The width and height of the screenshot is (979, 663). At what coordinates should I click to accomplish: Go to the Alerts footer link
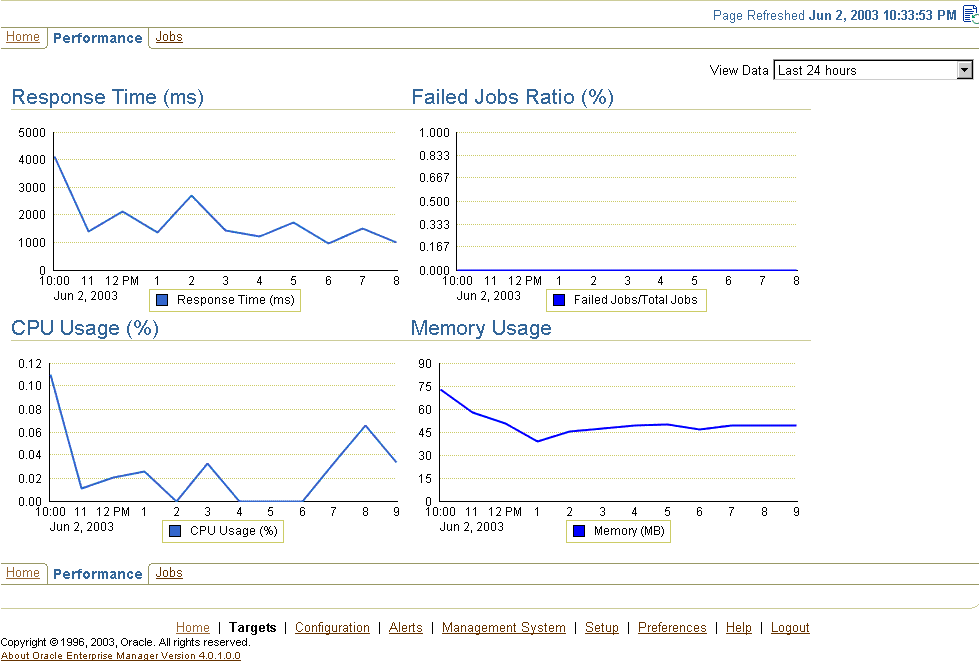(x=405, y=627)
